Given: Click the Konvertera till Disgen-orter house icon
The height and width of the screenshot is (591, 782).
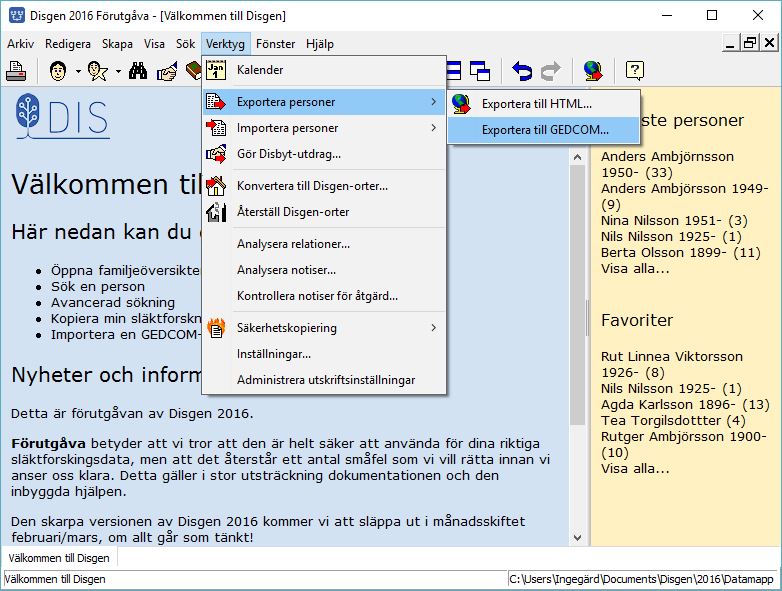Looking at the screenshot, I should click(x=216, y=186).
